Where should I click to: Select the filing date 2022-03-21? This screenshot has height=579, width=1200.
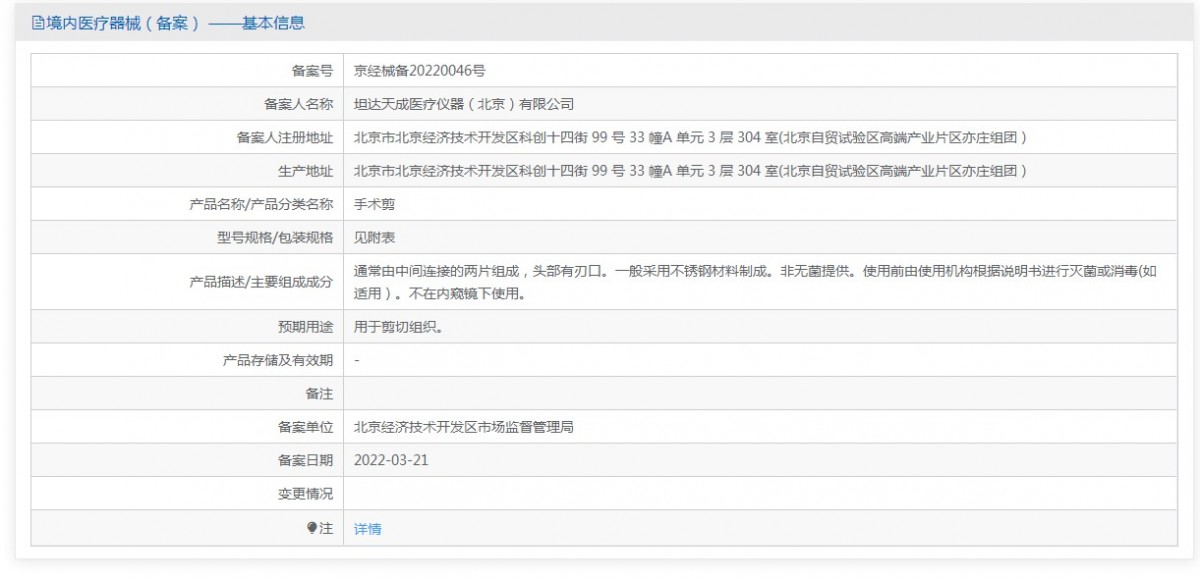(392, 460)
